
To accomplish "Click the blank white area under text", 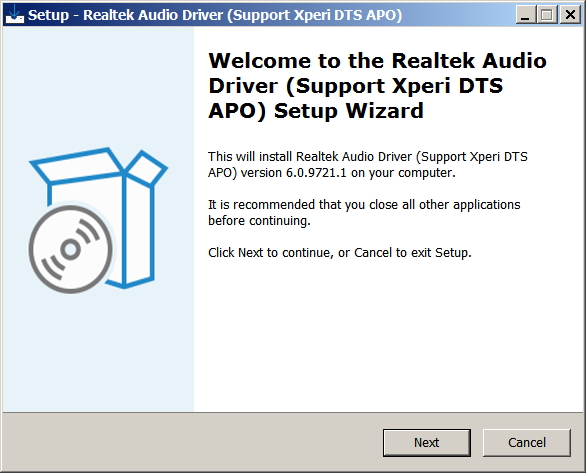I will pos(389,336).
